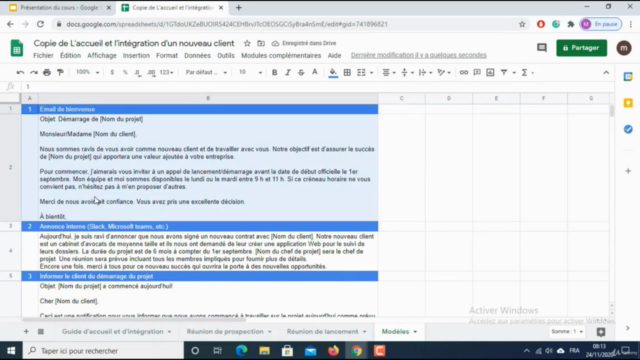Star the document

247,43
